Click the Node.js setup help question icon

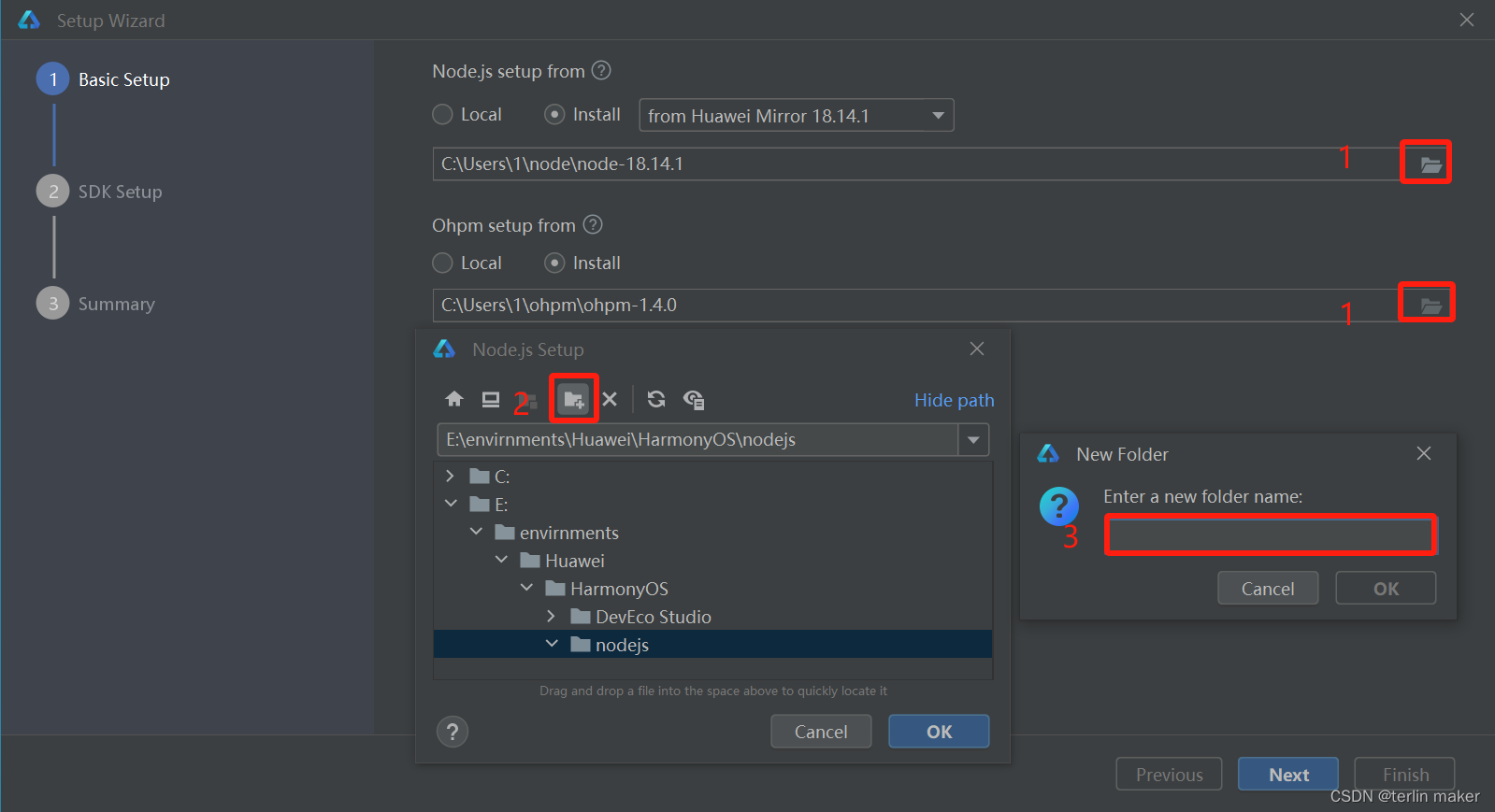click(601, 70)
